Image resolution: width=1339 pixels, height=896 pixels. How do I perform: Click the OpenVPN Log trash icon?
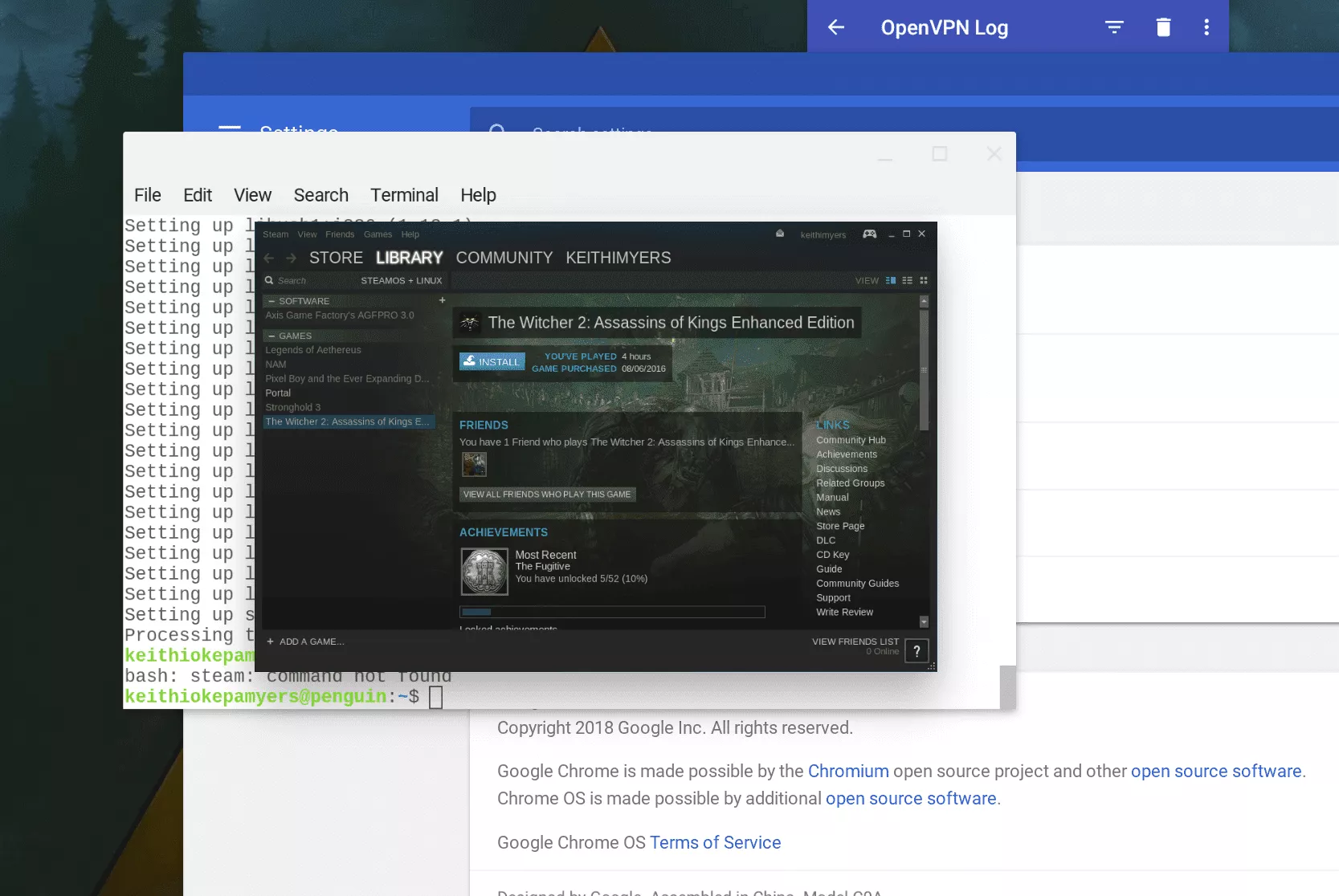(1162, 28)
